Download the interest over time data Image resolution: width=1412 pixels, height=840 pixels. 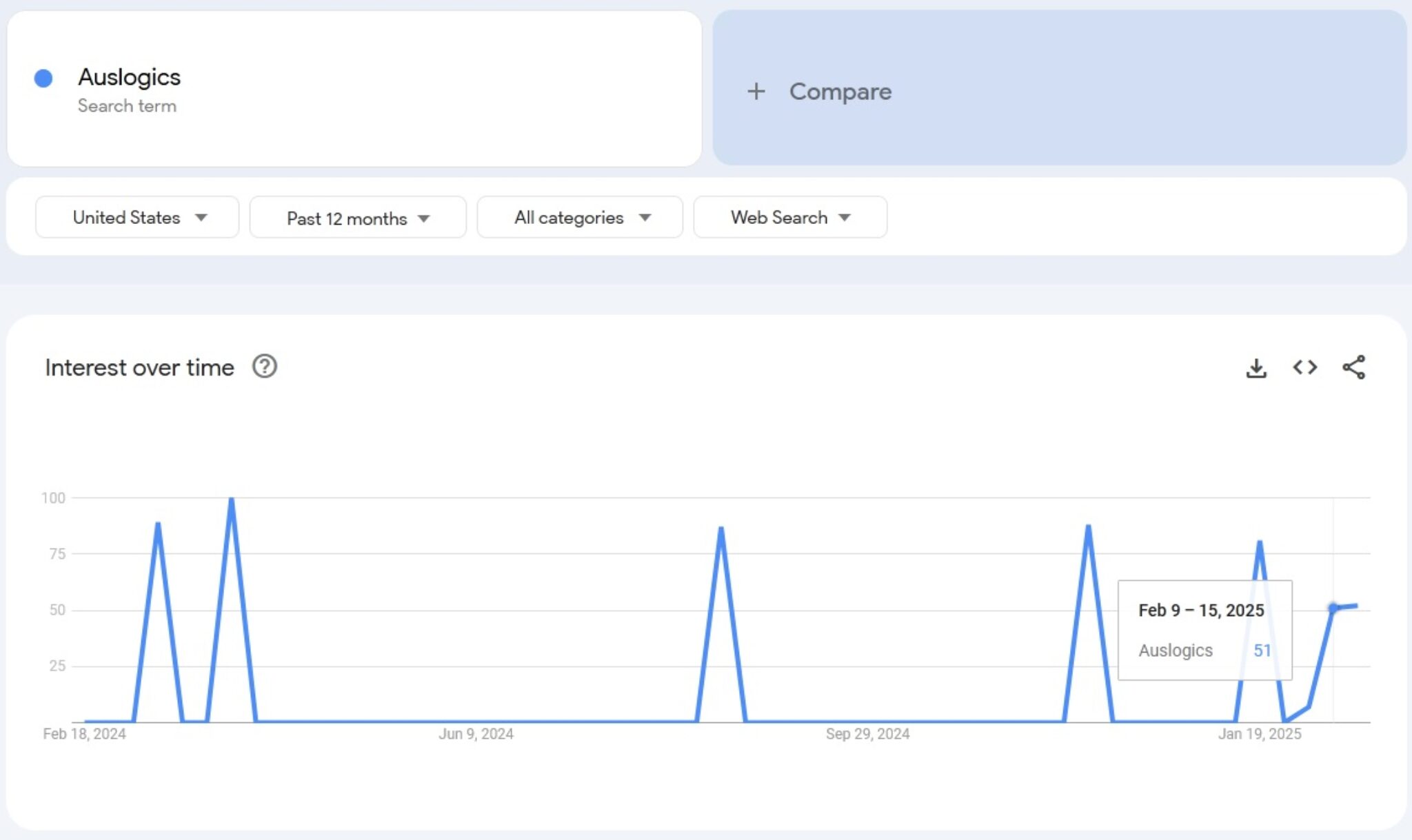[1255, 368]
